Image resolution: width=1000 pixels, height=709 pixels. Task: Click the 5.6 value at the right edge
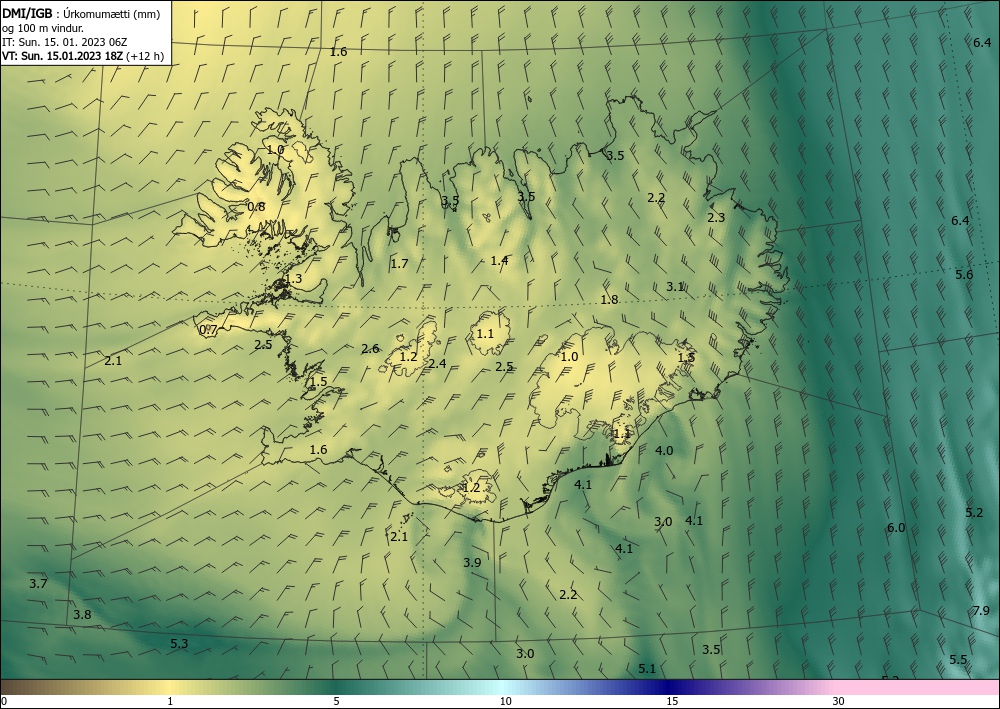coord(964,275)
